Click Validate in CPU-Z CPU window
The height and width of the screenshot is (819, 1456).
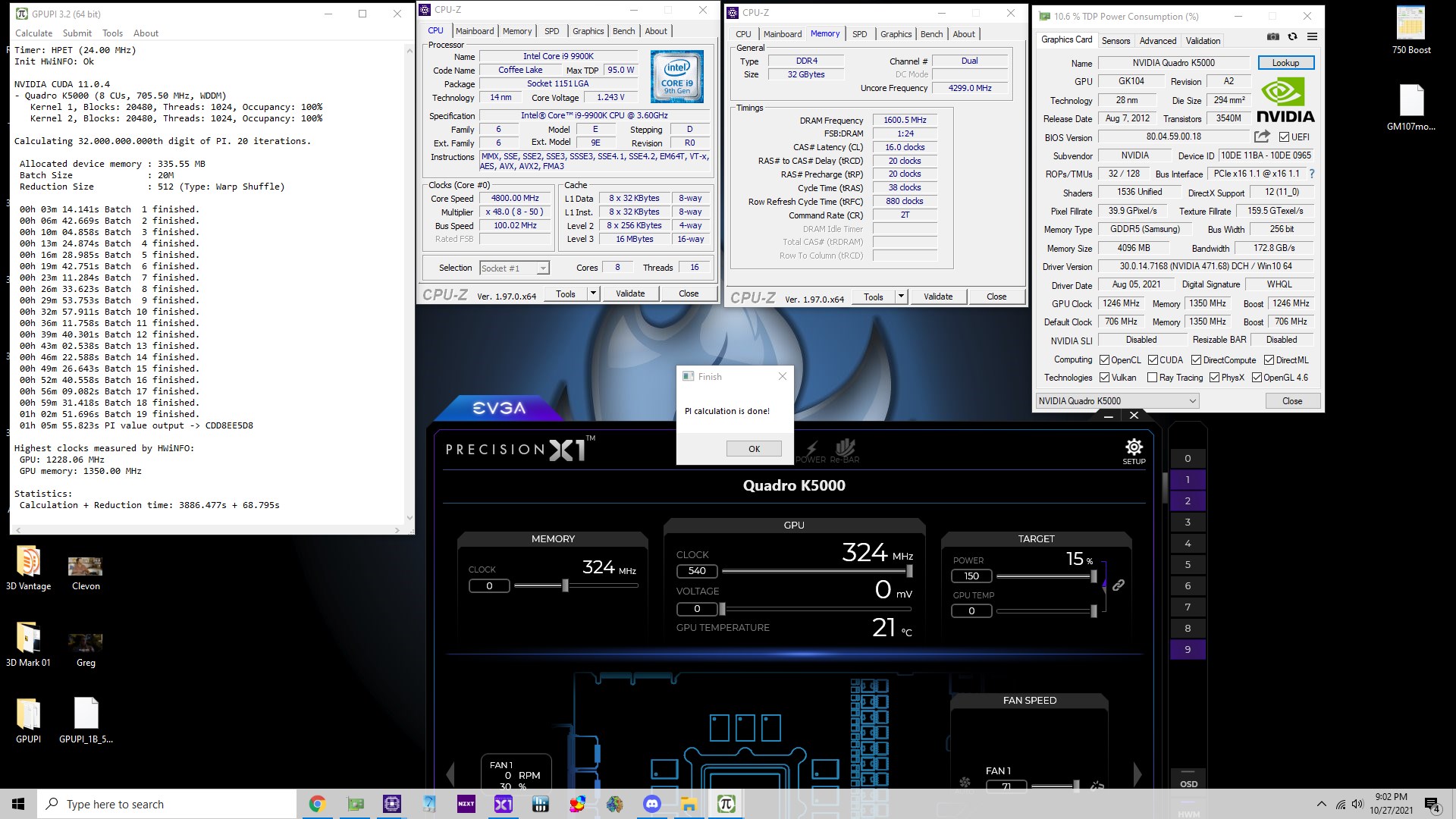(x=630, y=293)
